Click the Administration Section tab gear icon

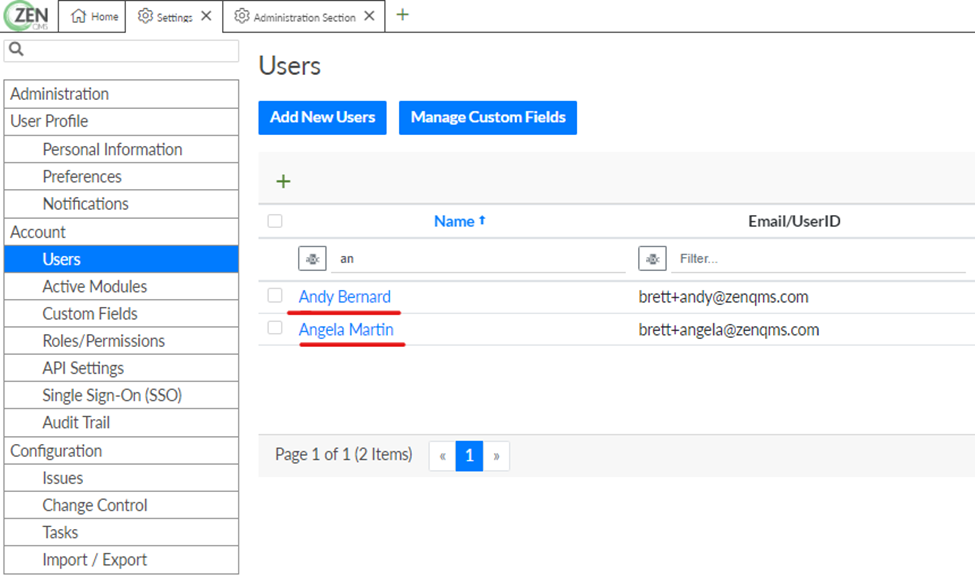(x=241, y=16)
